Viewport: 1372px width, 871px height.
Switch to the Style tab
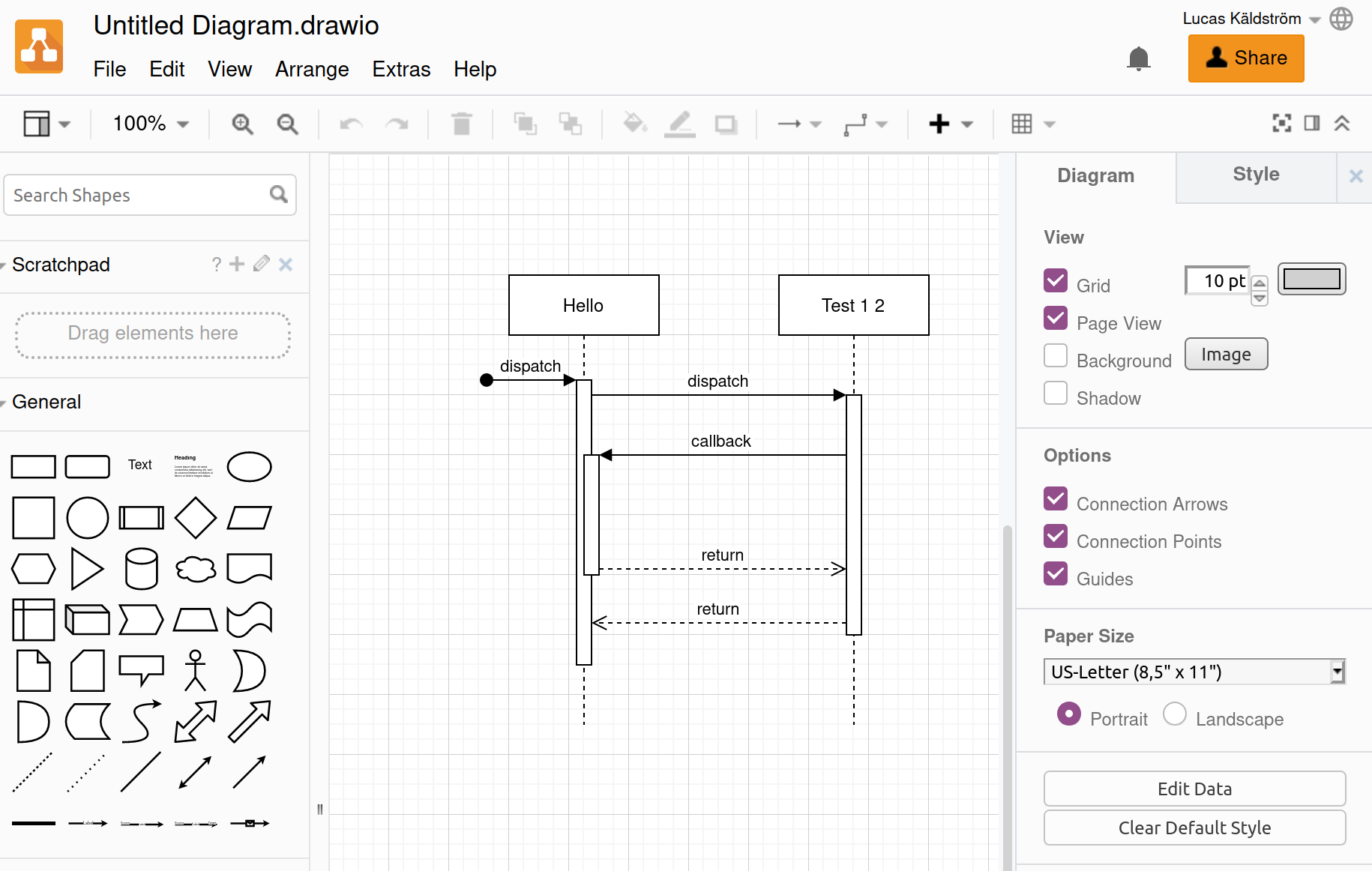[1256, 175]
